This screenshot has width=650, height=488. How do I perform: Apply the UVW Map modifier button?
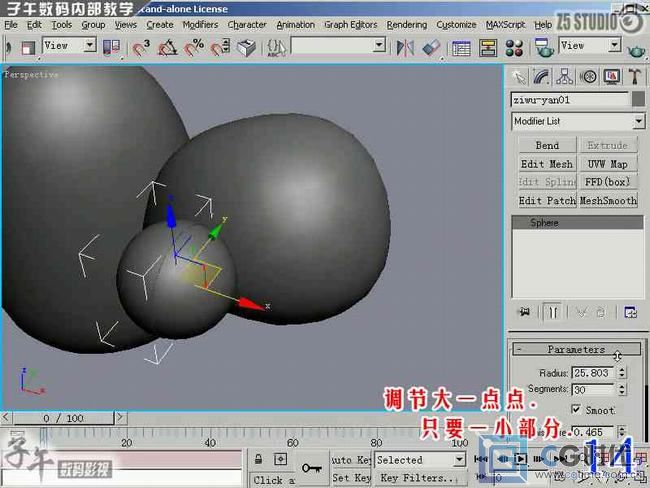(x=608, y=164)
